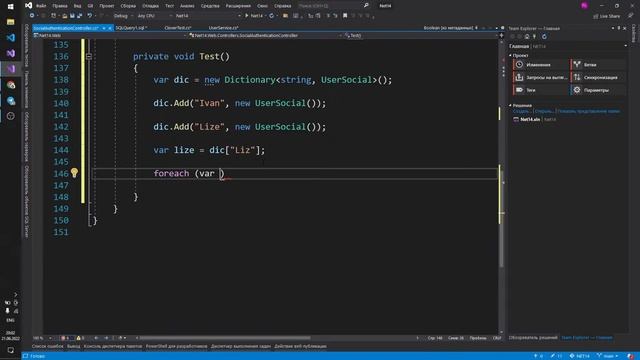Switch to the CloverTest.cs tab

click(178, 28)
